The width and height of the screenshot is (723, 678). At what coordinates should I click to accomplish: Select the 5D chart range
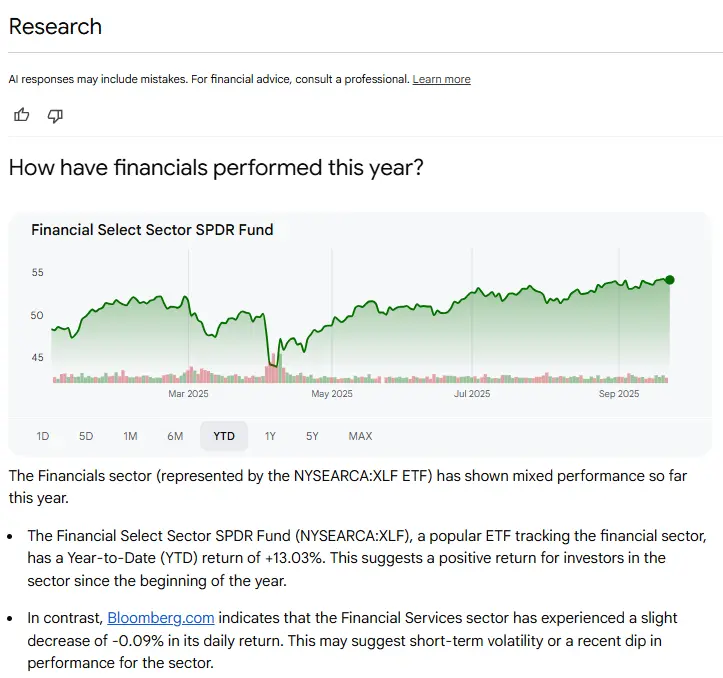(x=86, y=436)
